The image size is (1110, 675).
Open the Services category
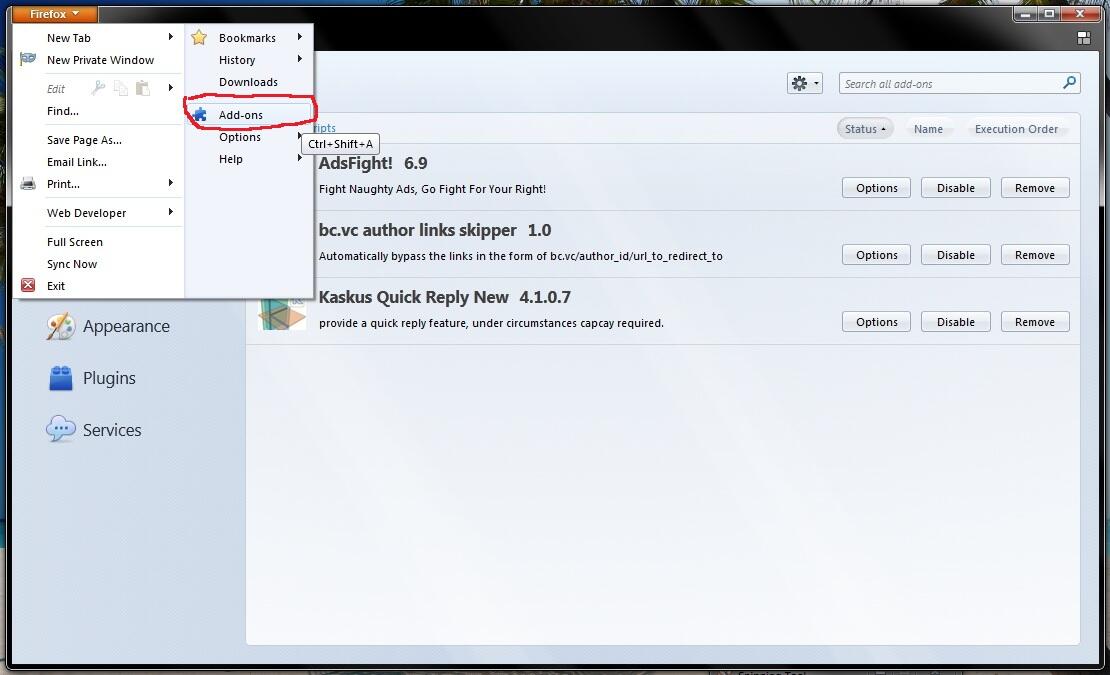pyautogui.click(x=93, y=429)
